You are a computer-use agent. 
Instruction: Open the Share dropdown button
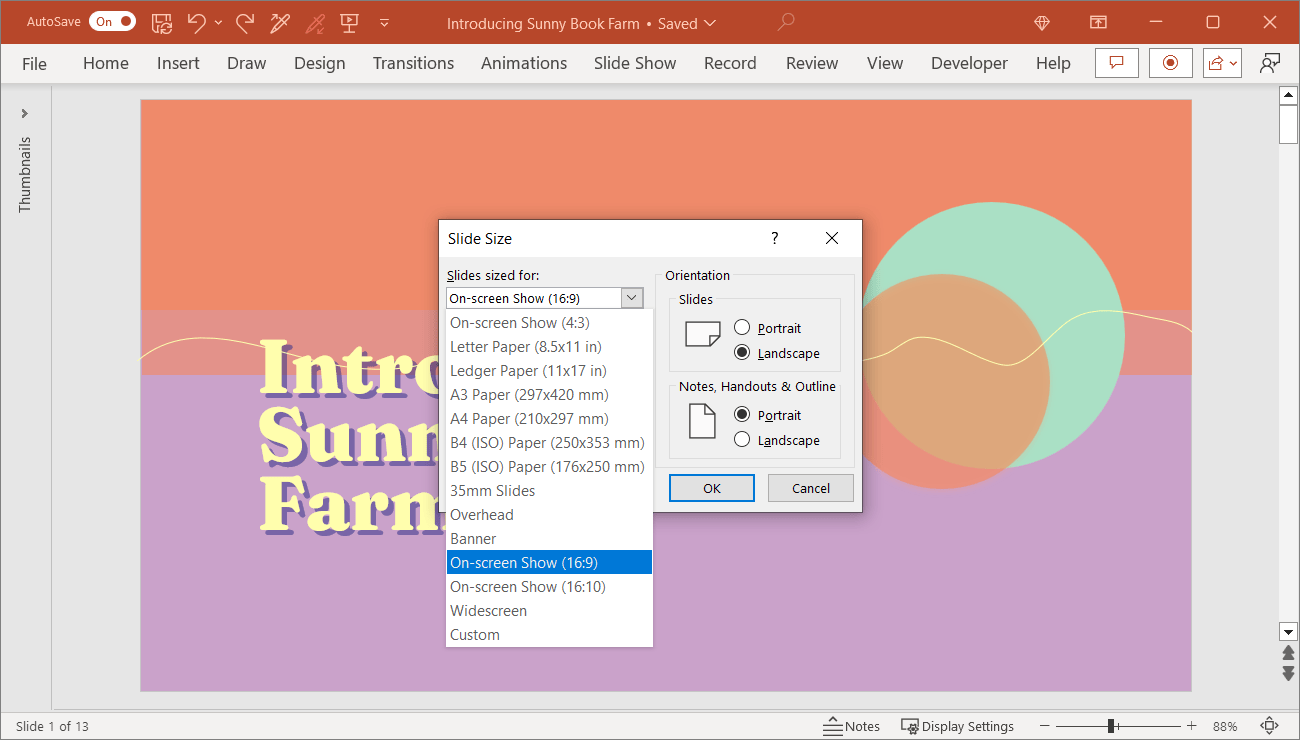(x=1222, y=63)
